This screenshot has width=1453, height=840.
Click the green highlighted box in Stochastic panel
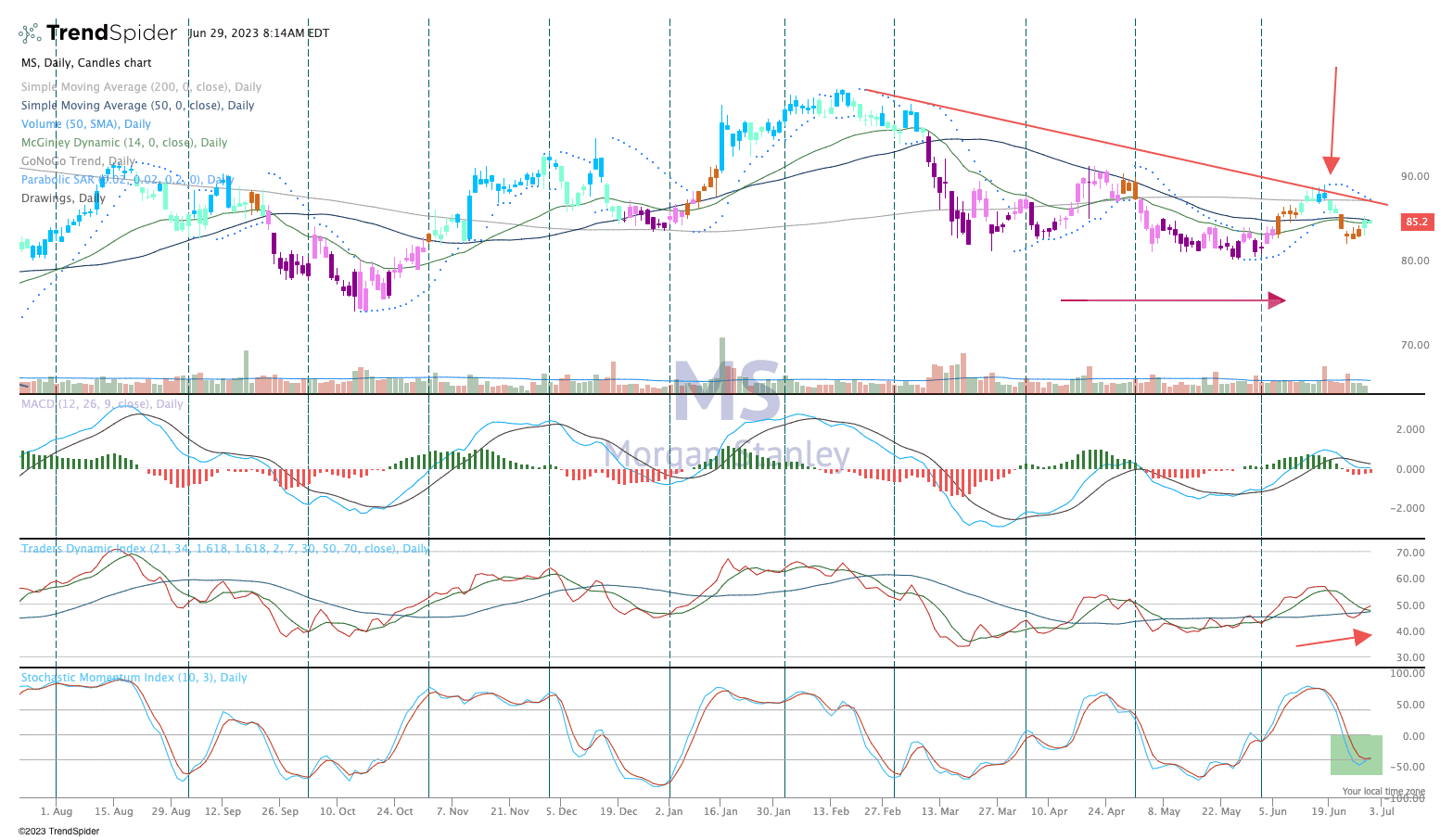(x=1356, y=755)
